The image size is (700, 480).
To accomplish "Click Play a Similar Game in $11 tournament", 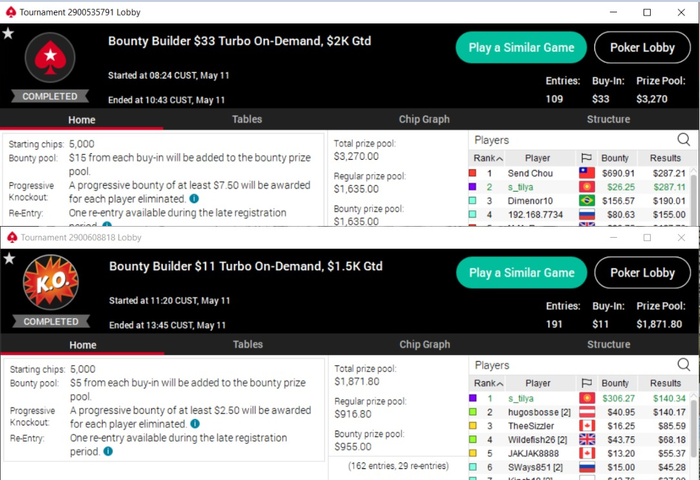I will [521, 272].
